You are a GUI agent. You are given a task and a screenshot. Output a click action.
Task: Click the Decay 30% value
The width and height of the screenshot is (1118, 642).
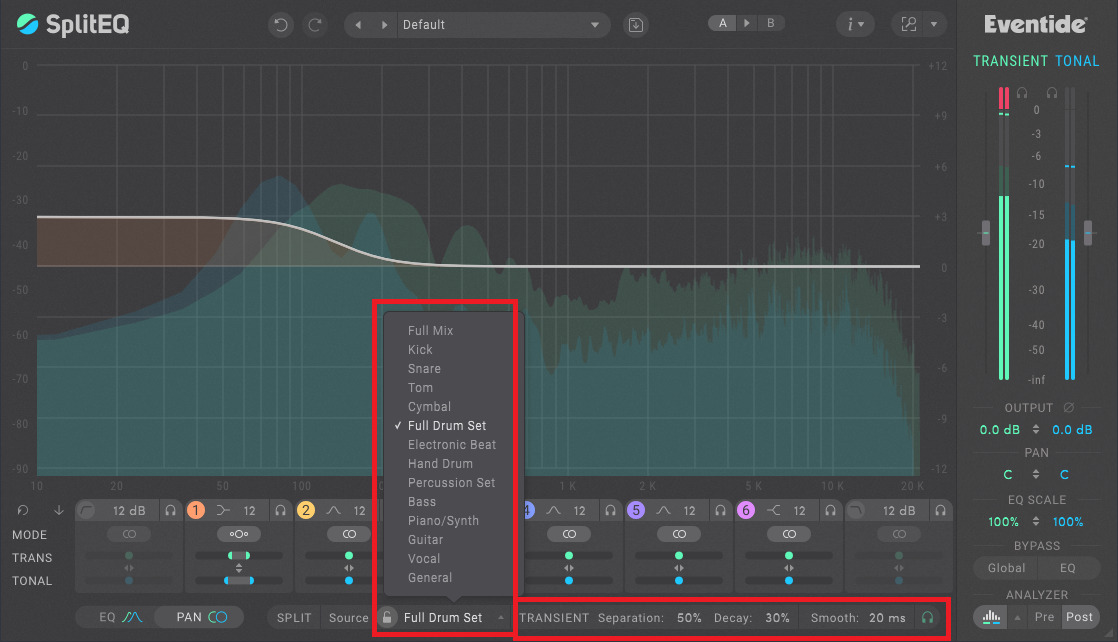click(x=777, y=618)
